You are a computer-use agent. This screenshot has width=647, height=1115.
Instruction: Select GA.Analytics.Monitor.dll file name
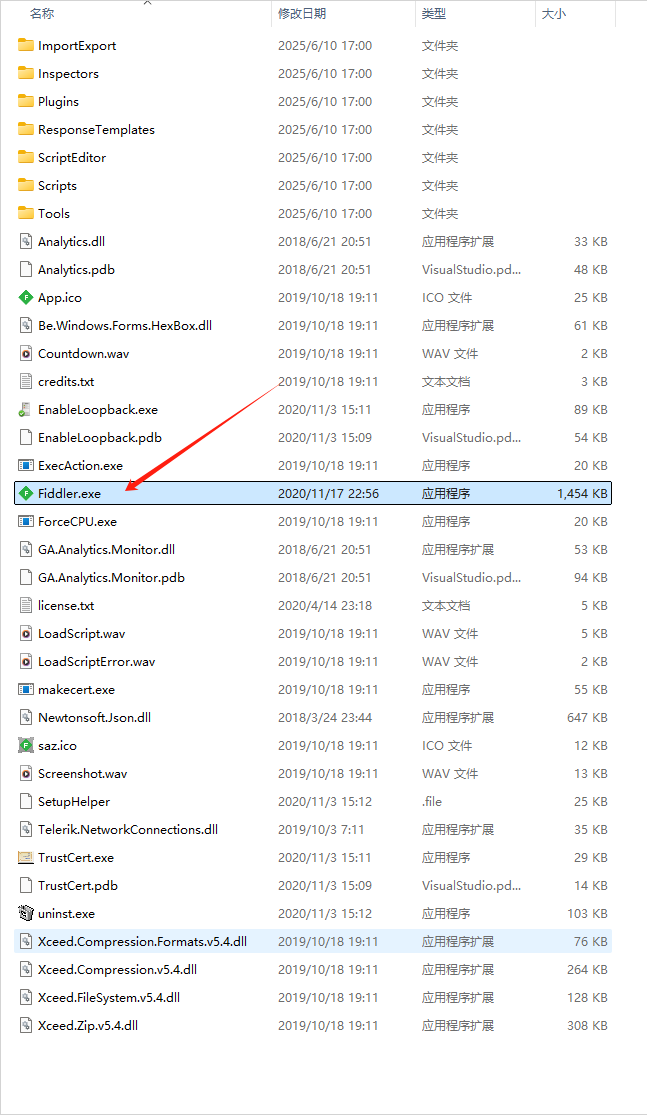click(107, 550)
